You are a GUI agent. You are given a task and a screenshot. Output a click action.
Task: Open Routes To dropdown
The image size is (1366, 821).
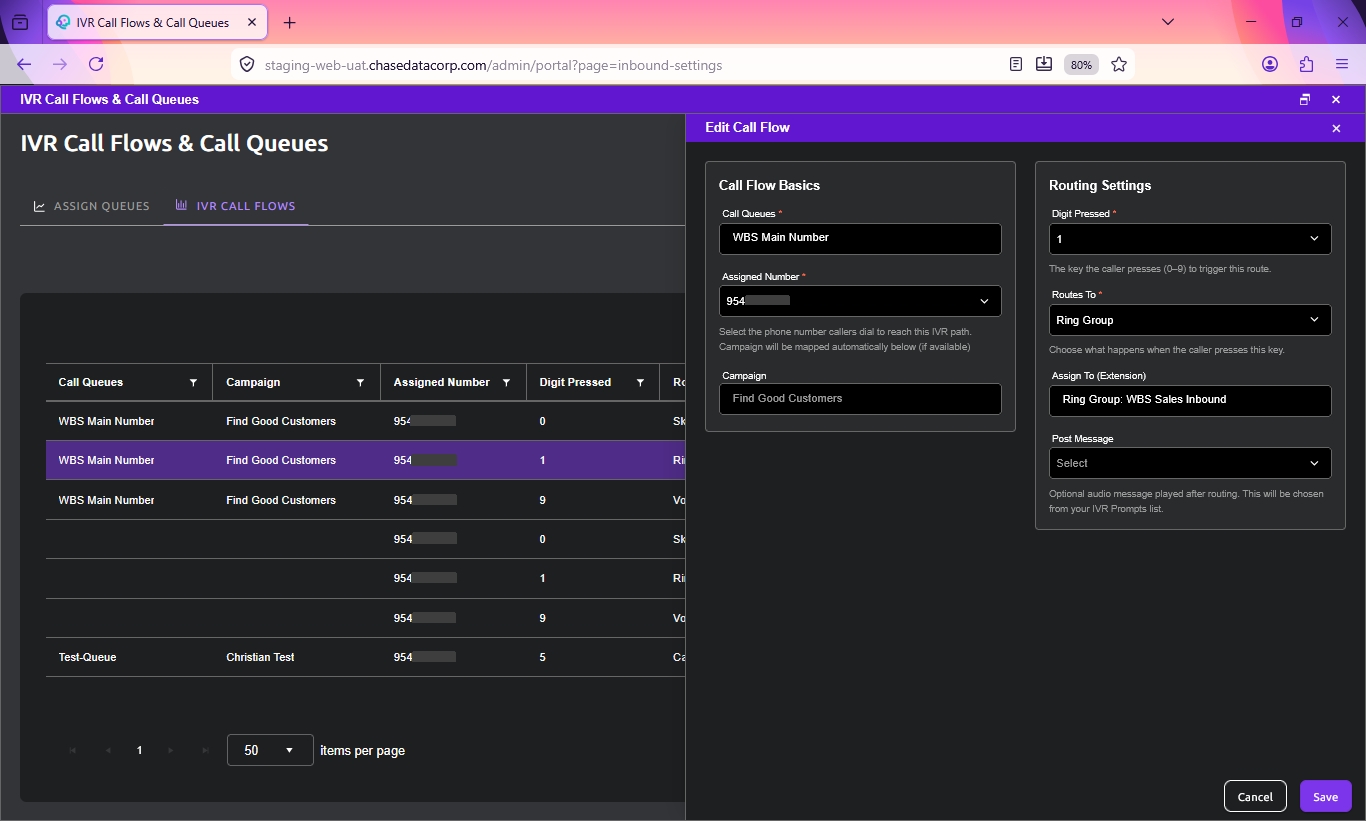click(1190, 320)
